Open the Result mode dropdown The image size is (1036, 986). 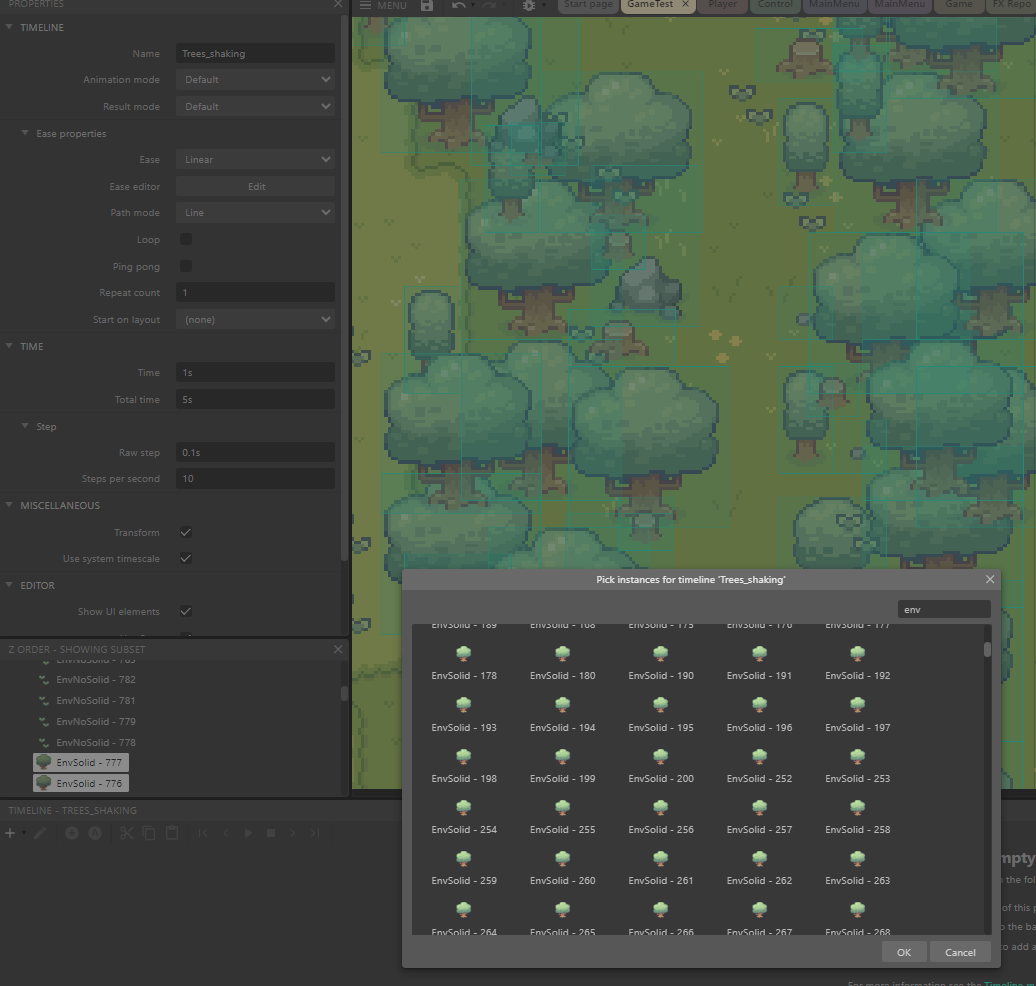(255, 106)
